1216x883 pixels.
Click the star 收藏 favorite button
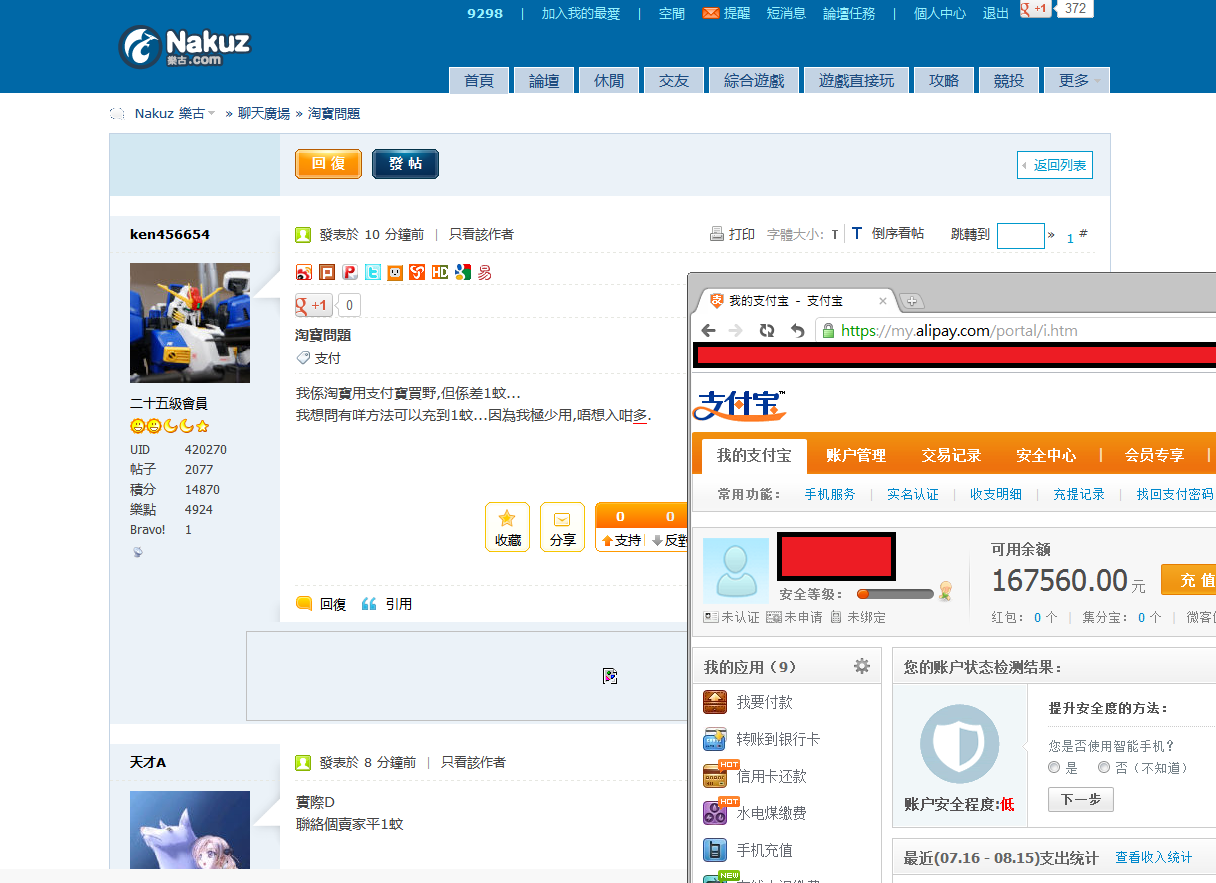[507, 527]
